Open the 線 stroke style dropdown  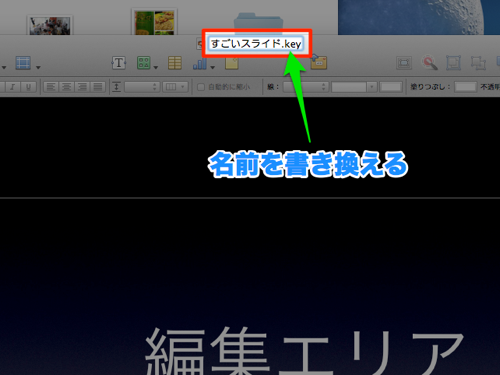point(305,87)
